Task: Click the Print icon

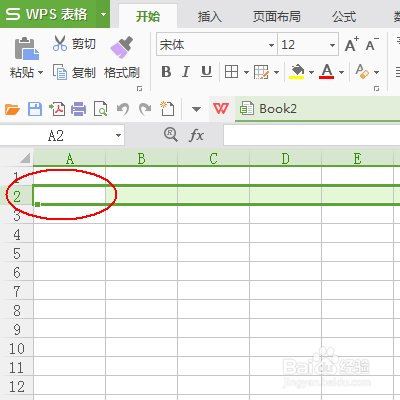Action: (79, 109)
